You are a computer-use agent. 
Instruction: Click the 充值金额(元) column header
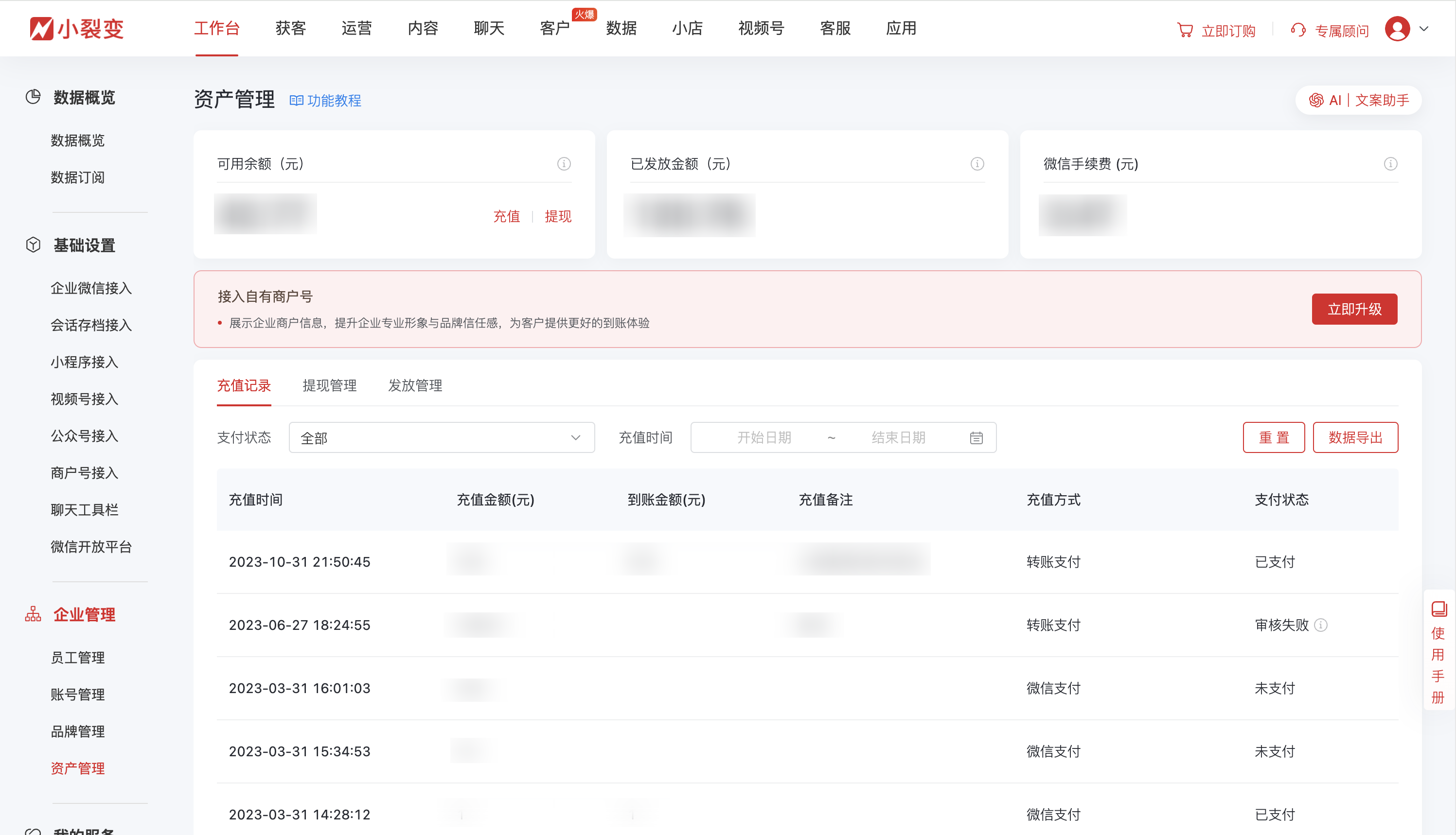tap(496, 500)
